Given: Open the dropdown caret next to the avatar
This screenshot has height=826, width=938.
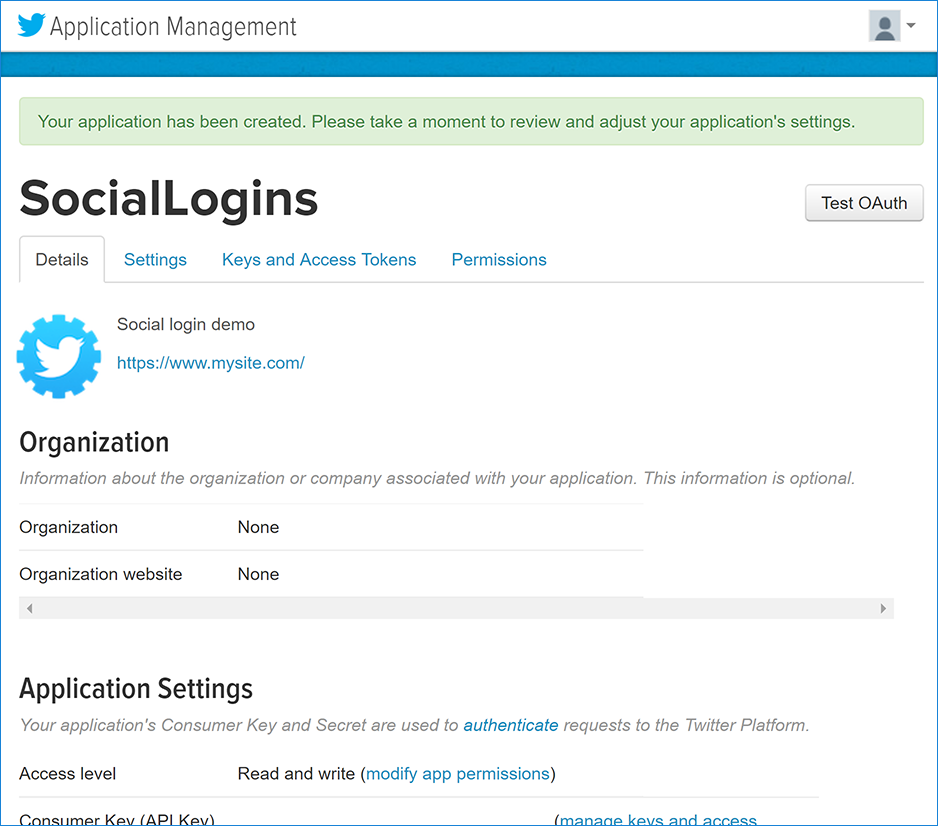Looking at the screenshot, I should [x=910, y=25].
